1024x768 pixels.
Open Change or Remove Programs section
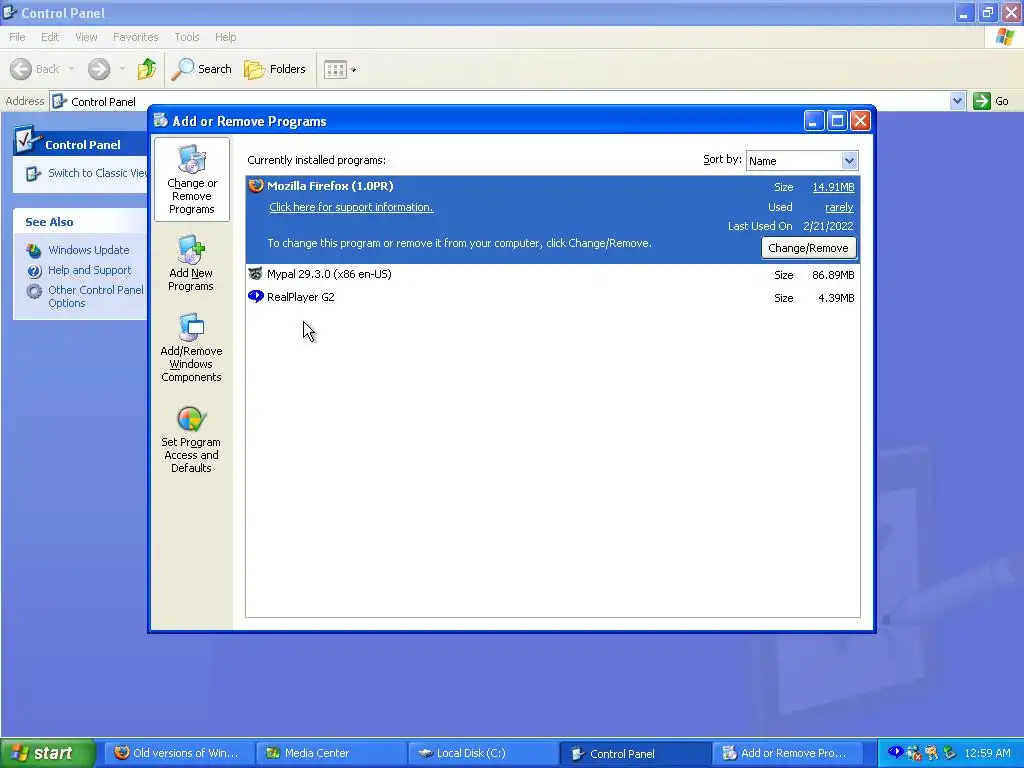191,180
